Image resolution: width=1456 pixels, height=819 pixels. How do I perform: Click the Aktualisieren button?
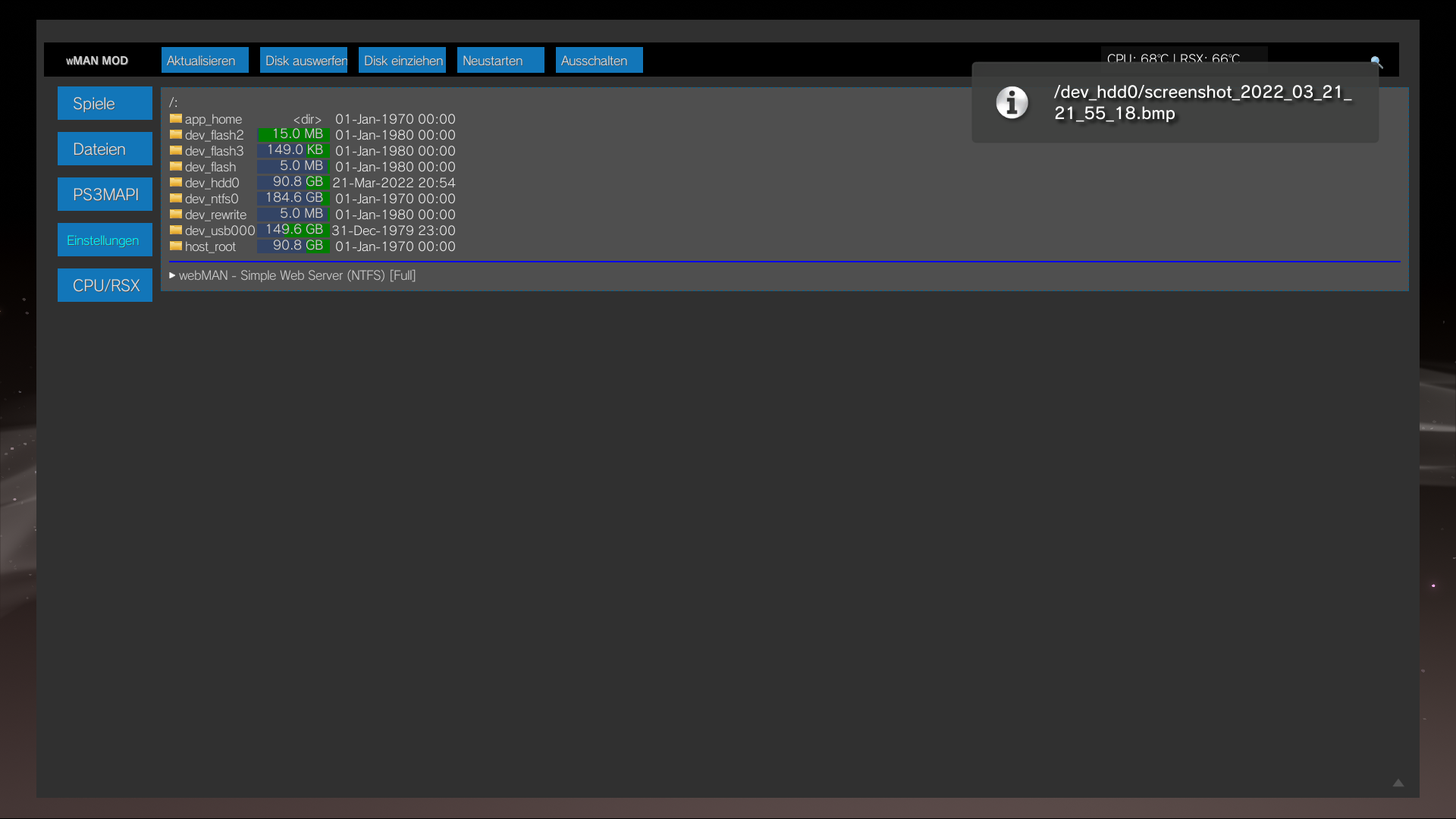203,60
